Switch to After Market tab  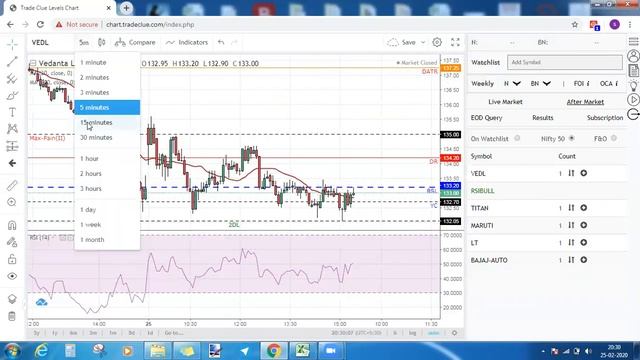pos(585,102)
